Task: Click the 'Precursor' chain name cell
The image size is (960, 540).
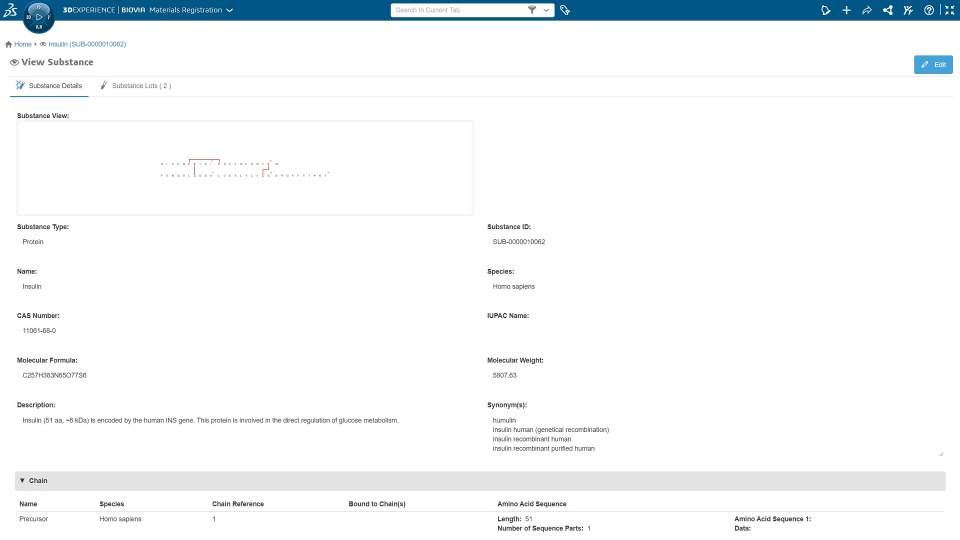Action: (34, 519)
